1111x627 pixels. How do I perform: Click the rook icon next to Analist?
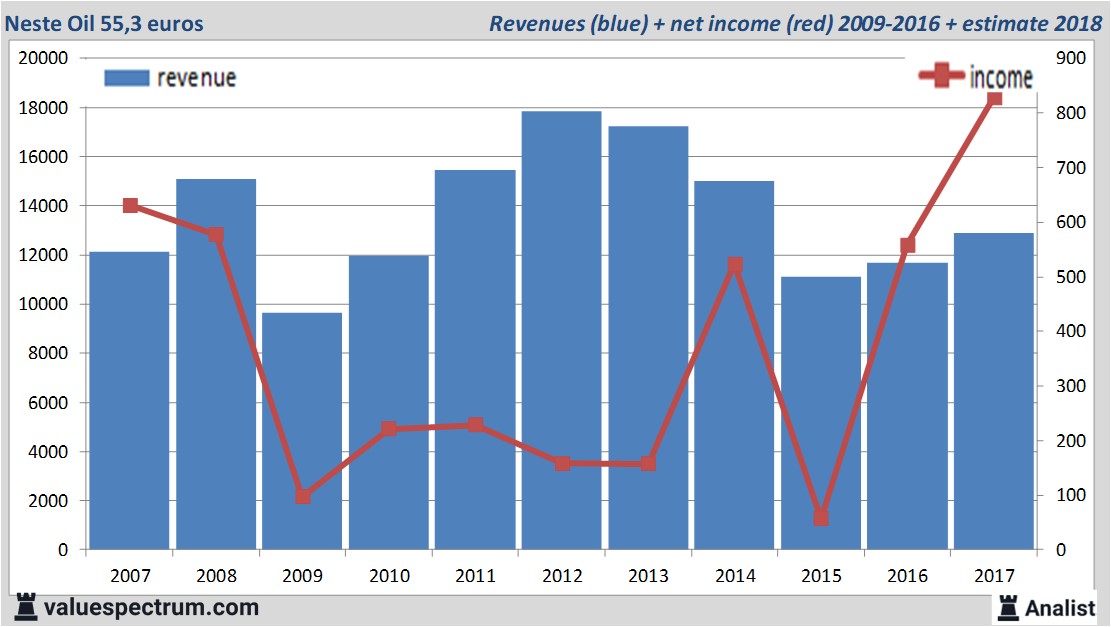coord(1007,606)
